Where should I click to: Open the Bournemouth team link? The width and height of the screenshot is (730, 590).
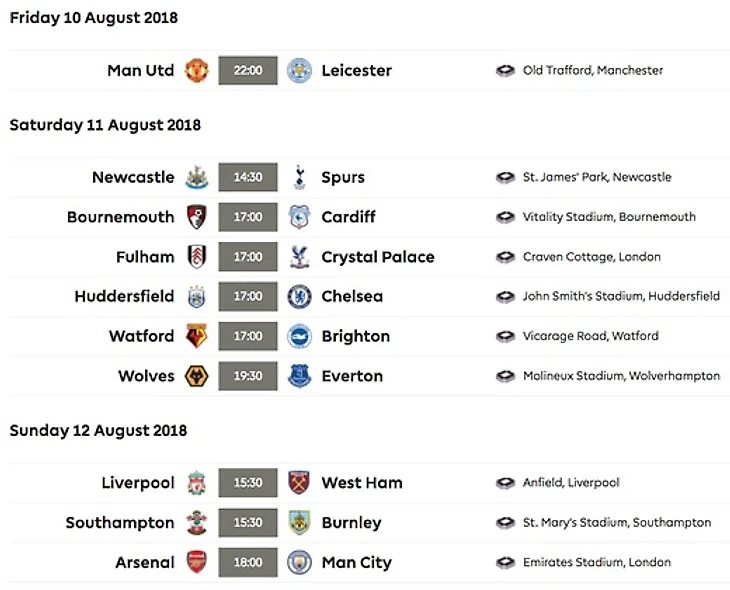[121, 217]
